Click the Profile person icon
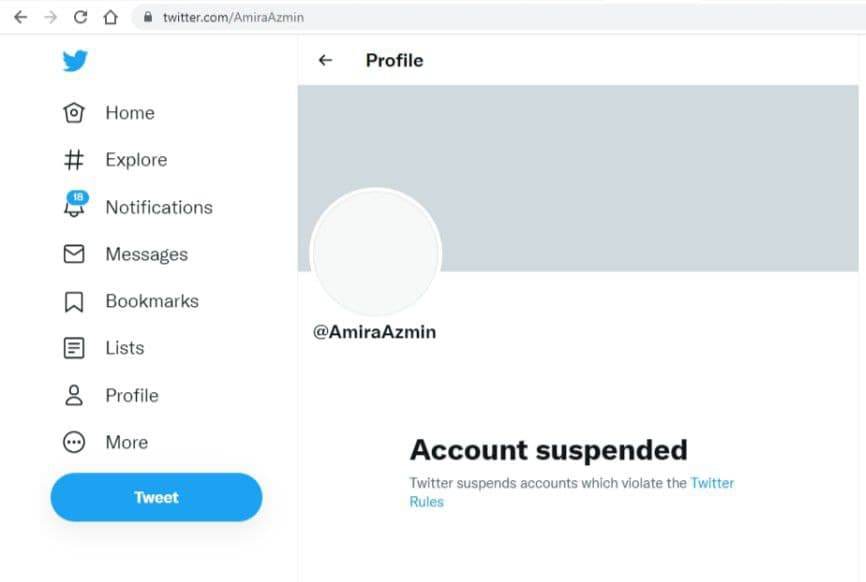 pyautogui.click(x=74, y=395)
